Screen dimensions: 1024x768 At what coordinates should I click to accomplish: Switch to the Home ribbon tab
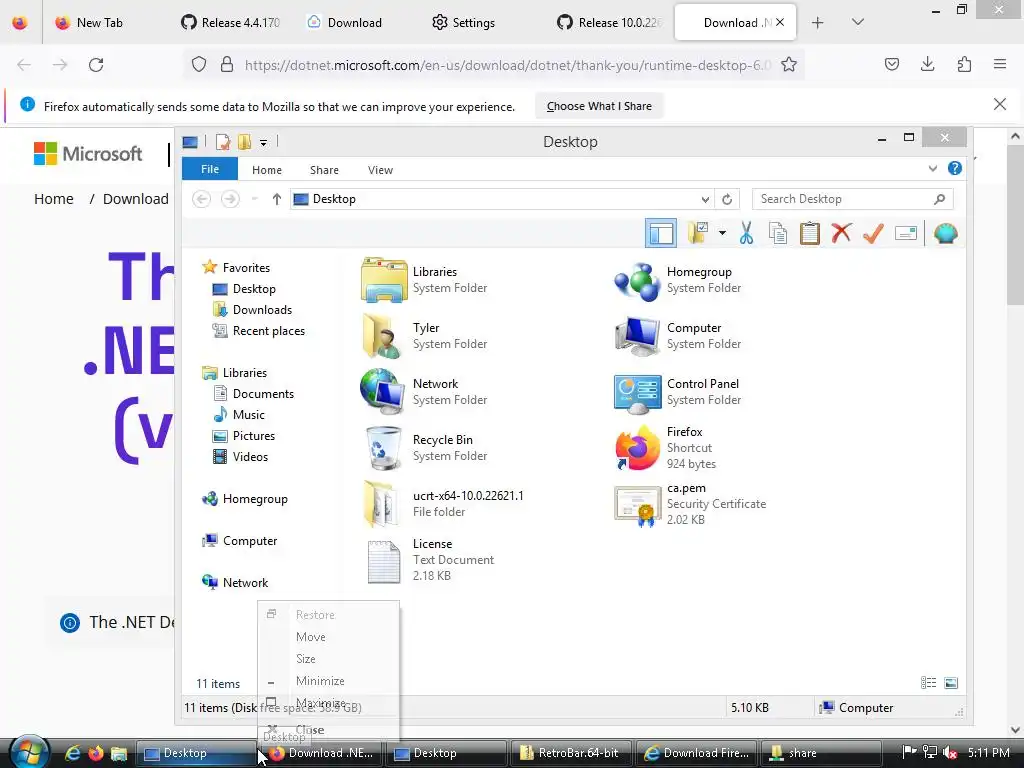tap(266, 170)
